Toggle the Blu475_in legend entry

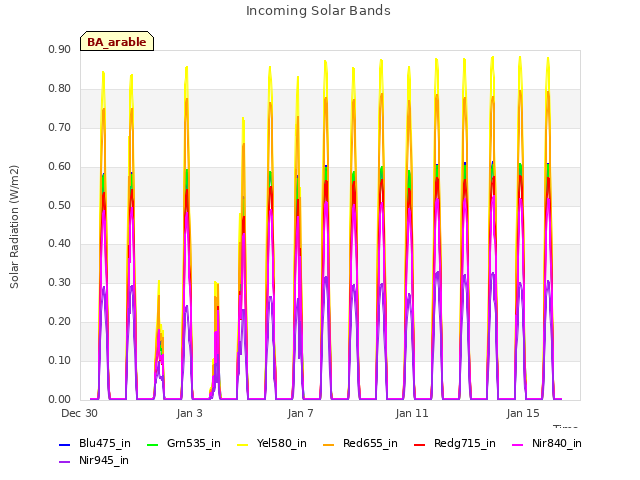click(95, 443)
